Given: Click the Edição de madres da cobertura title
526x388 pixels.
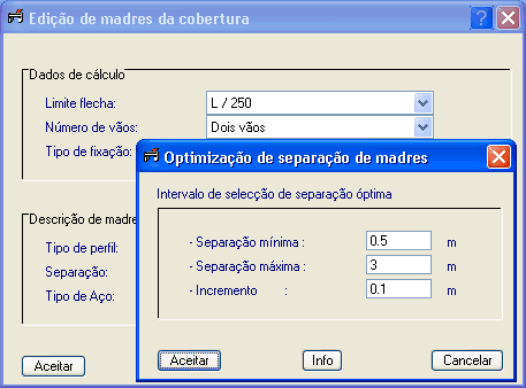Looking at the screenshot, I should click(x=139, y=19).
